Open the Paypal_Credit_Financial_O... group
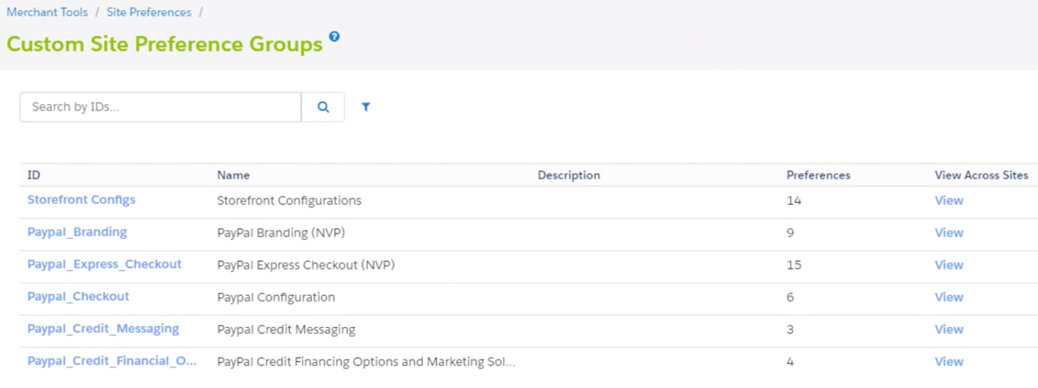This screenshot has width=1038, height=388. 112,362
